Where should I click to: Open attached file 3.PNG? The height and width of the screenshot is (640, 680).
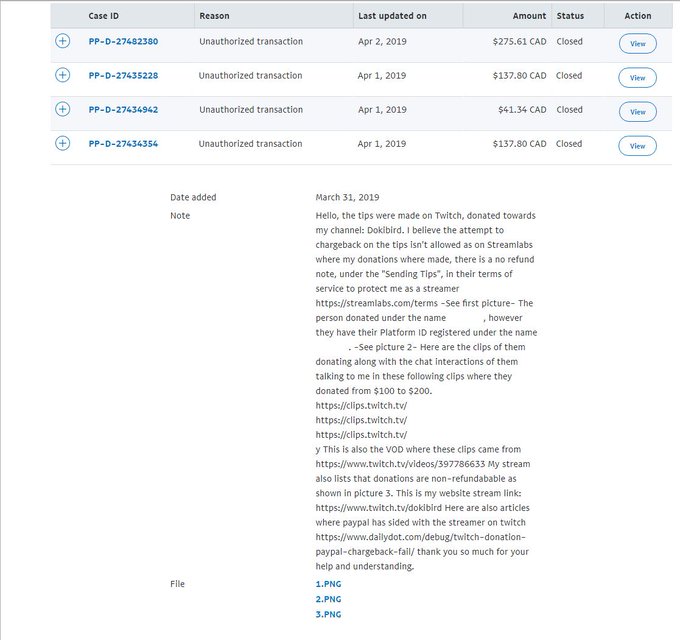[328, 614]
